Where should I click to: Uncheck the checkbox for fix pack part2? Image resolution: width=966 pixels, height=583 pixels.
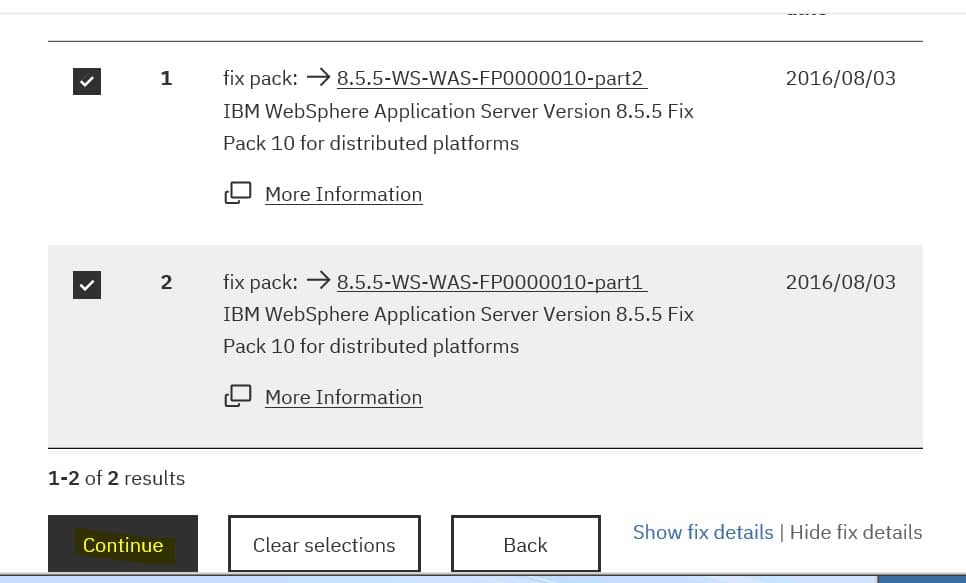click(x=87, y=81)
